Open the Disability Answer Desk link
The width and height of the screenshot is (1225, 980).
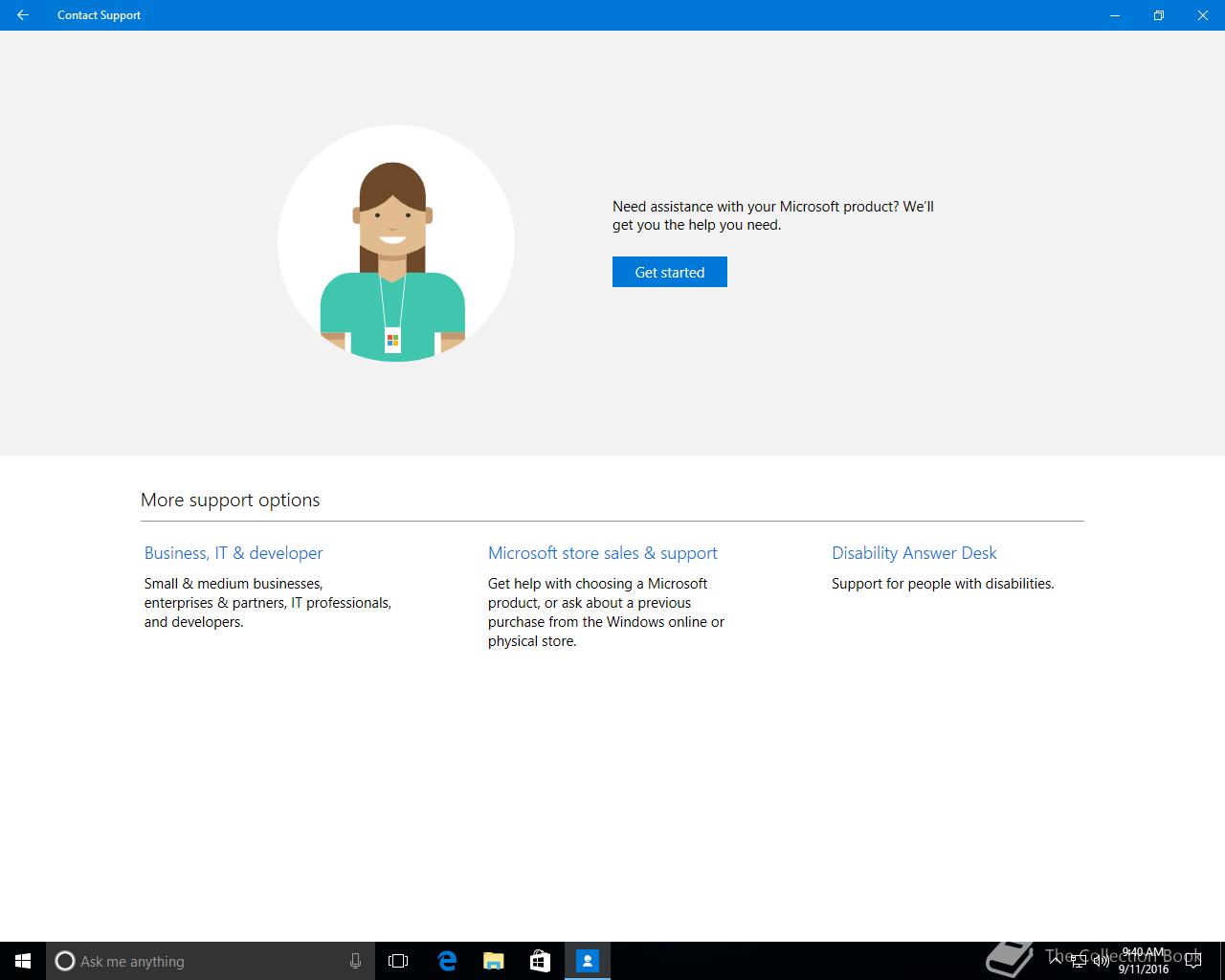[914, 553]
